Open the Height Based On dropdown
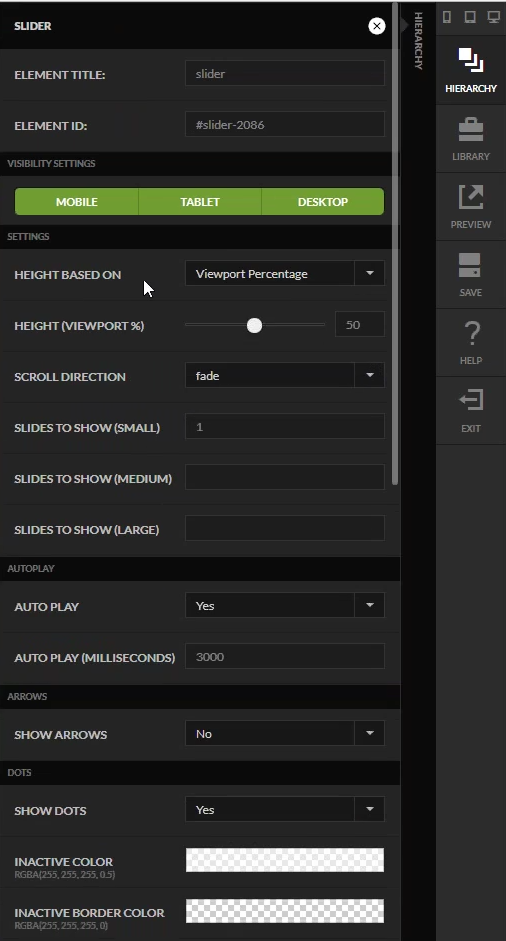Screen dimensions: 506x941 [x=285, y=274]
